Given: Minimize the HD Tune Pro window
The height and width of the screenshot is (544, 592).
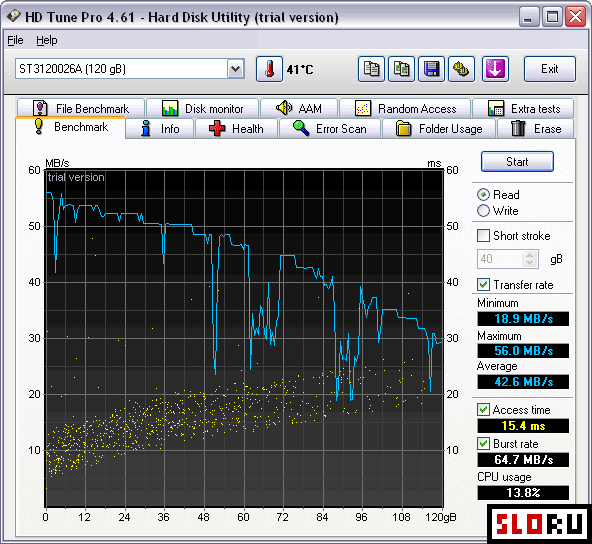Looking at the screenshot, I should tap(529, 17).
